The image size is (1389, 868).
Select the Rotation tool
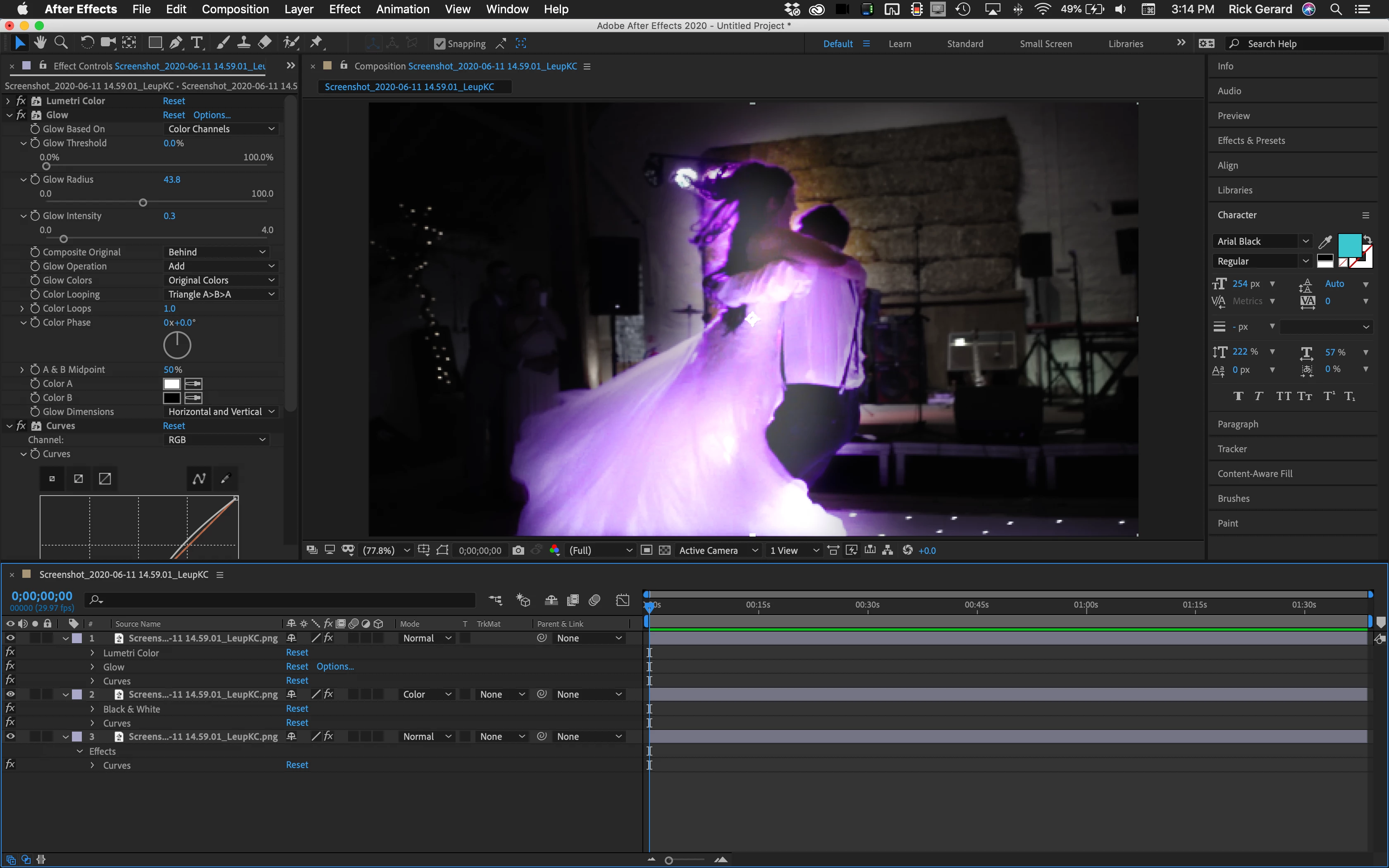pyautogui.click(x=87, y=43)
